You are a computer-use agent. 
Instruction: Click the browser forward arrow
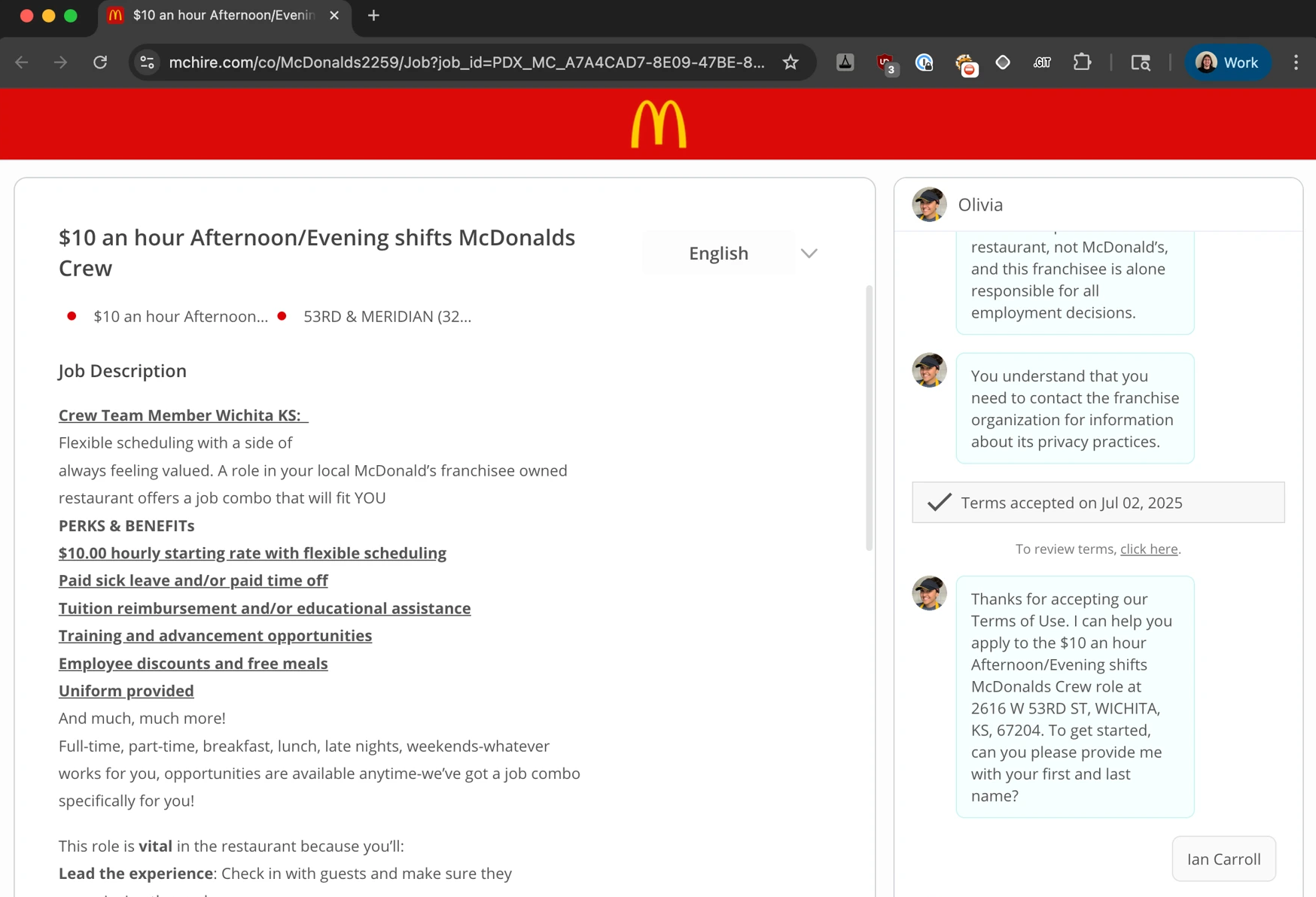[x=61, y=62]
